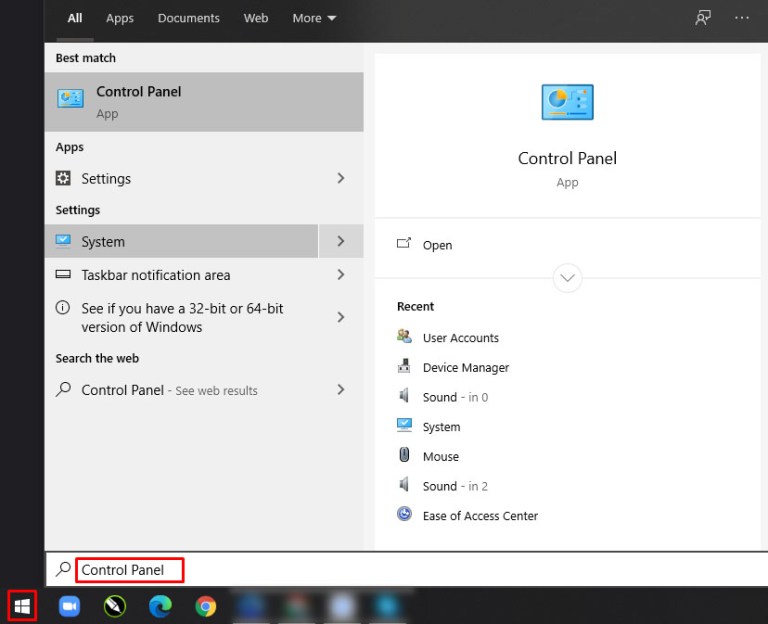Image resolution: width=768 pixels, height=624 pixels.
Task: Open Google Chrome from the taskbar
Action: coord(205,606)
